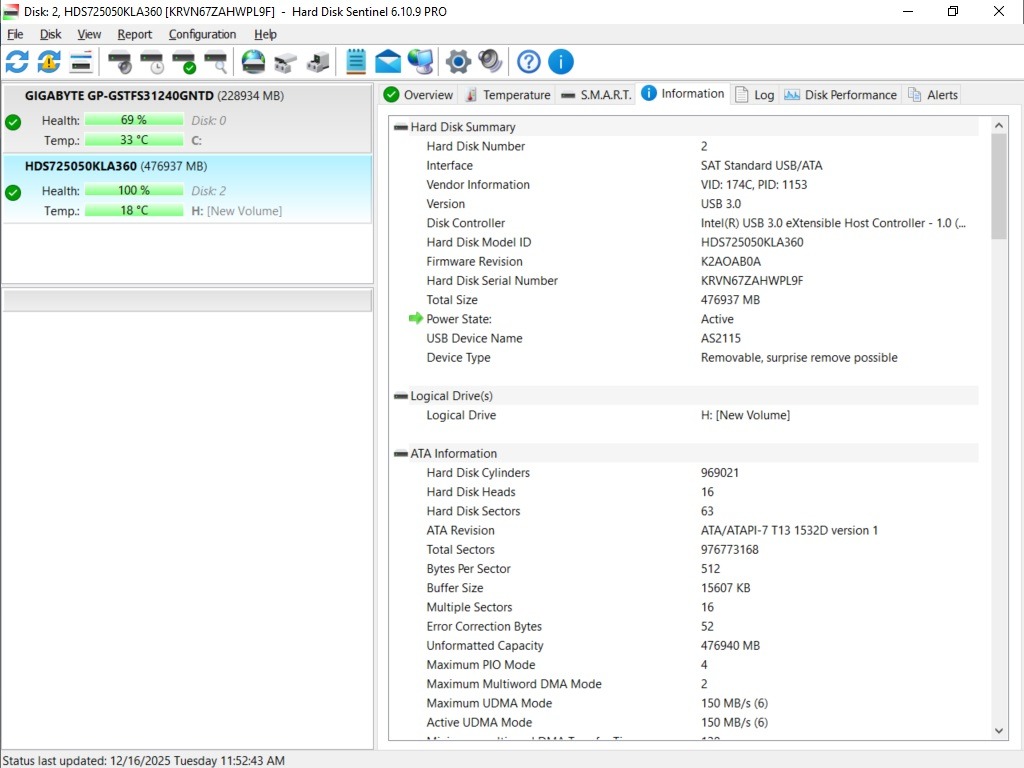This screenshot has width=1024, height=768.
Task: Open the blue notepad report icon
Action: click(x=356, y=62)
